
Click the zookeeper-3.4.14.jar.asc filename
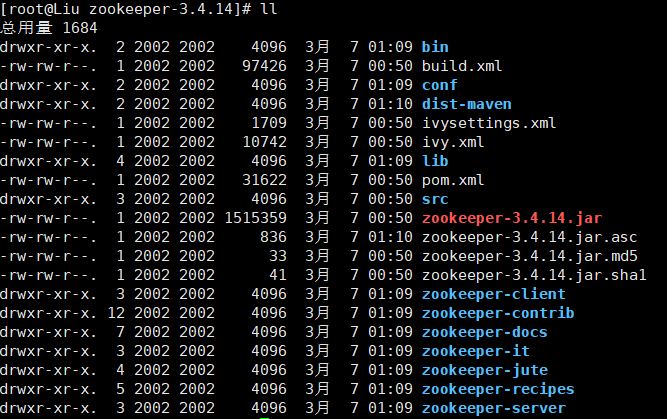tap(530, 237)
